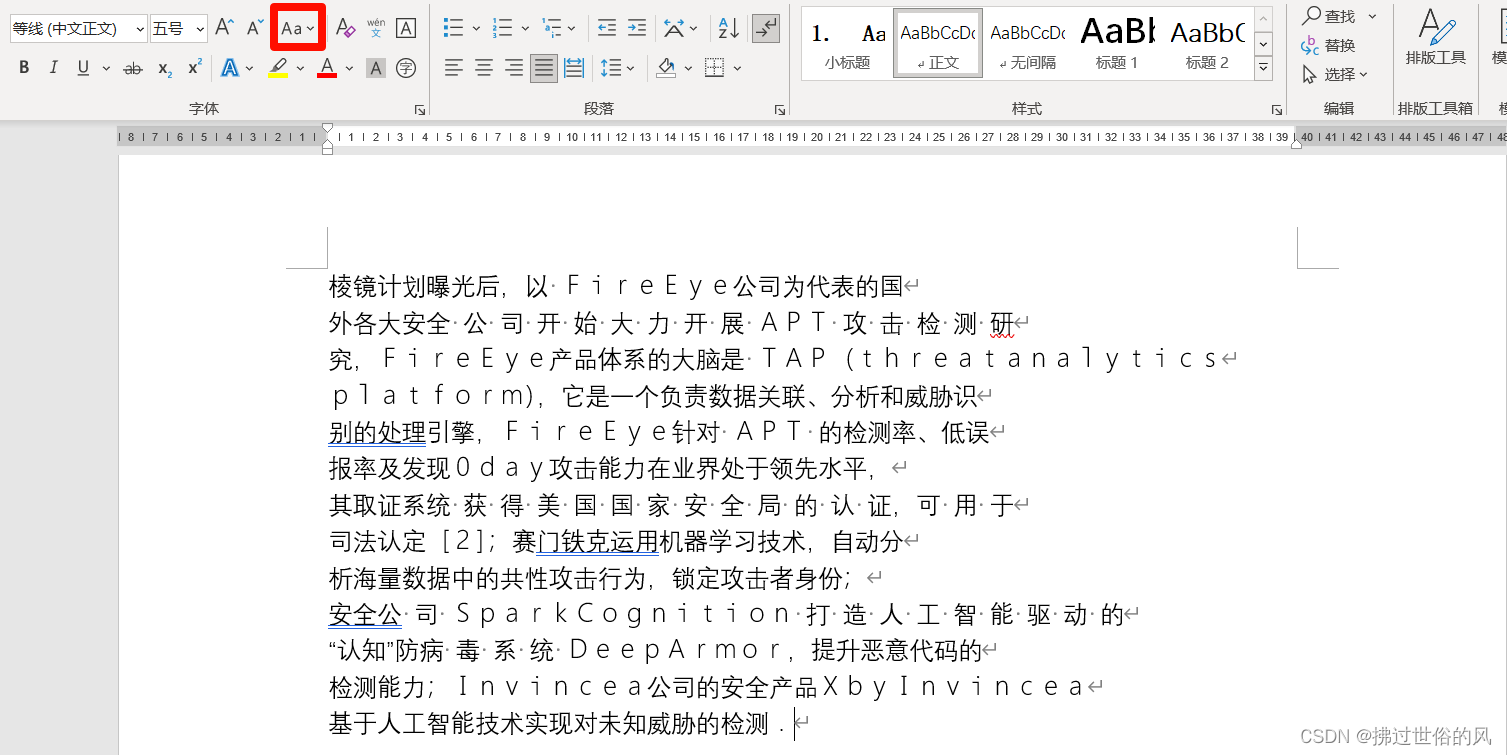
Task: Expand the find (查找) options arrow
Action: point(1372,16)
